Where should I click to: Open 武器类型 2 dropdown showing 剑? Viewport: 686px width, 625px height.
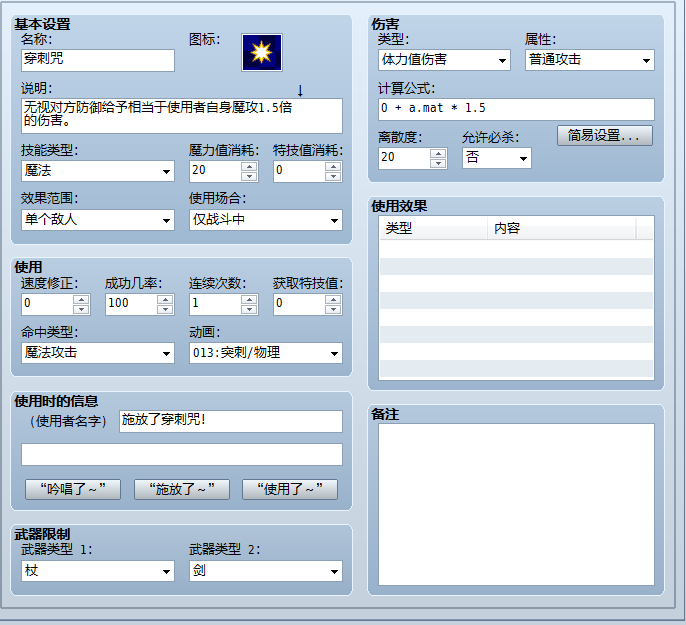266,571
